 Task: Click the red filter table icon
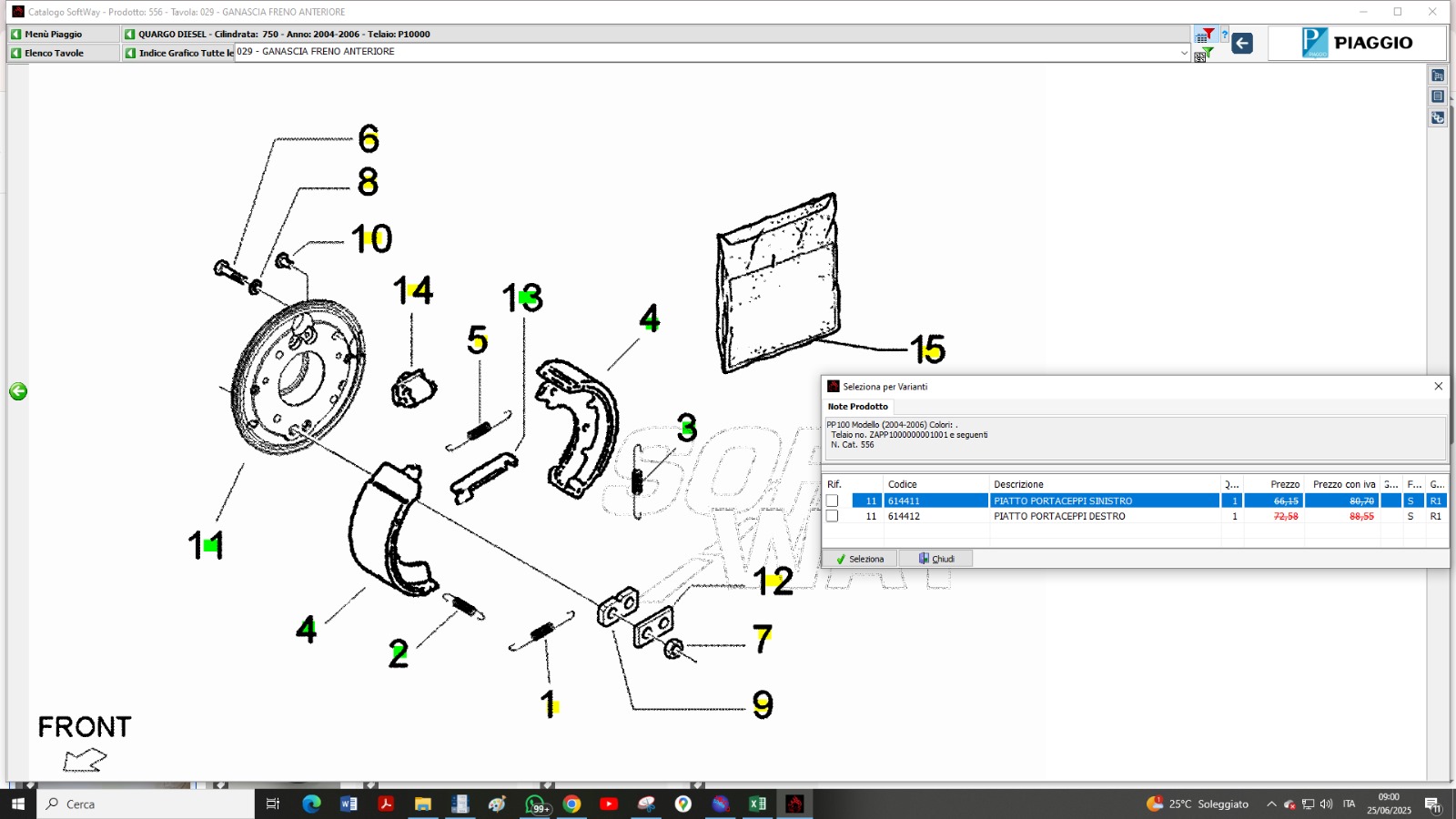coord(1204,35)
